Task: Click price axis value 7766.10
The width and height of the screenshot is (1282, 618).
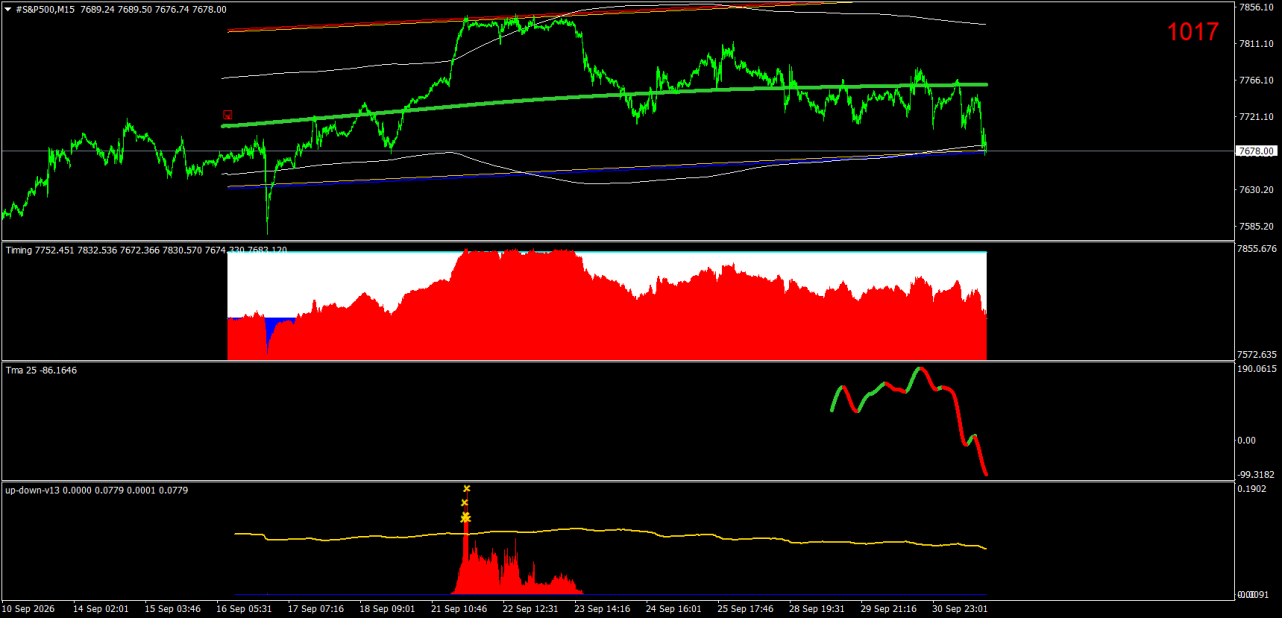Action: (1255, 80)
